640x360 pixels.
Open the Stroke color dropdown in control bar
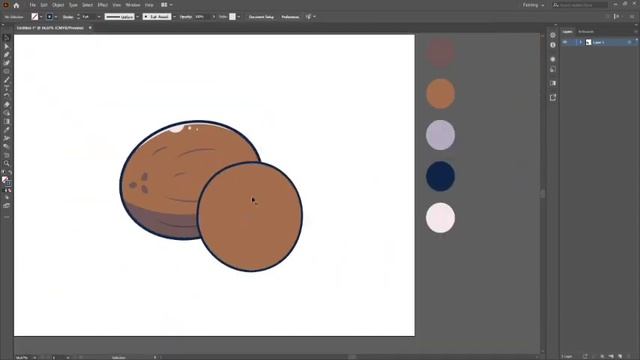click(x=56, y=17)
